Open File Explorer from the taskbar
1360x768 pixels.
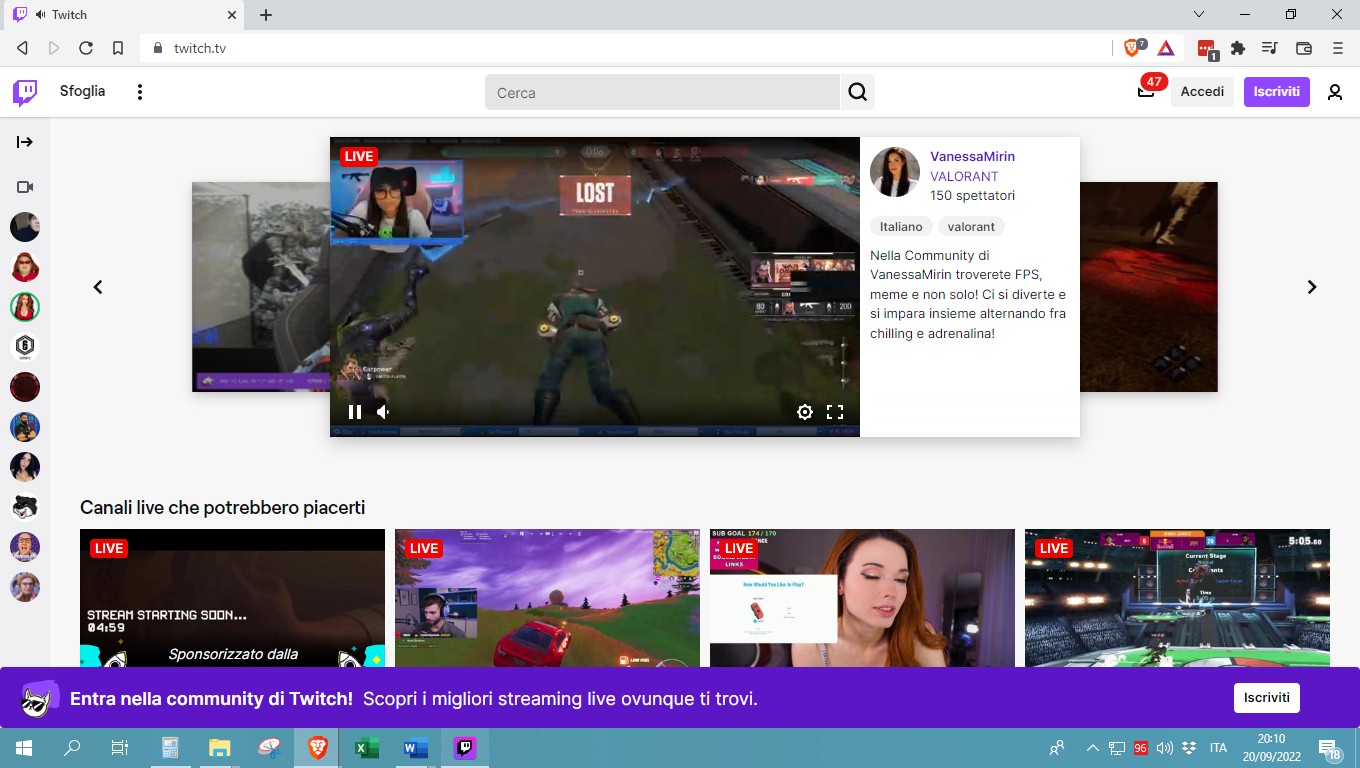pos(219,748)
